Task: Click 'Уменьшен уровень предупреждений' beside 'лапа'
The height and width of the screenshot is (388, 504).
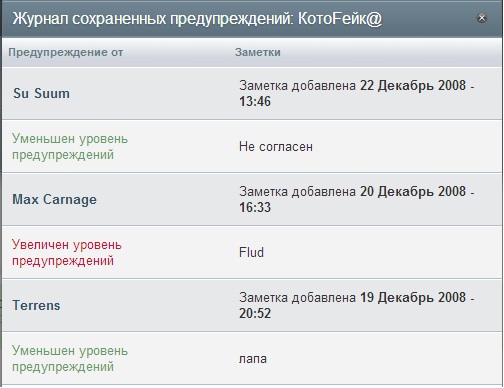Action: pyautogui.click(x=70, y=359)
